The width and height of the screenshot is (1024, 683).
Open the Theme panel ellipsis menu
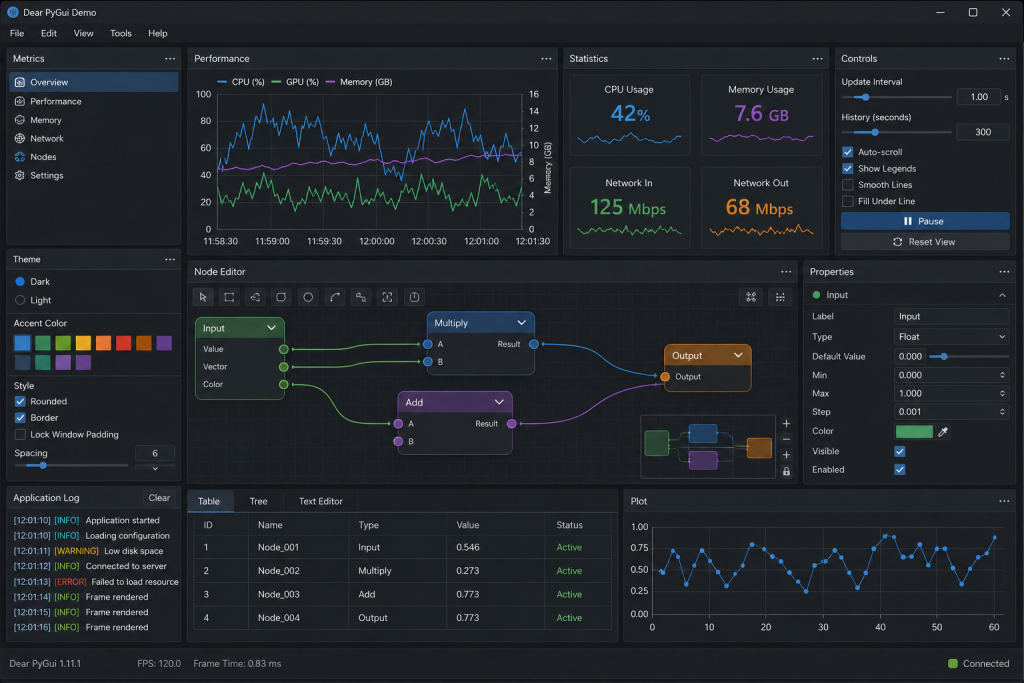170,259
